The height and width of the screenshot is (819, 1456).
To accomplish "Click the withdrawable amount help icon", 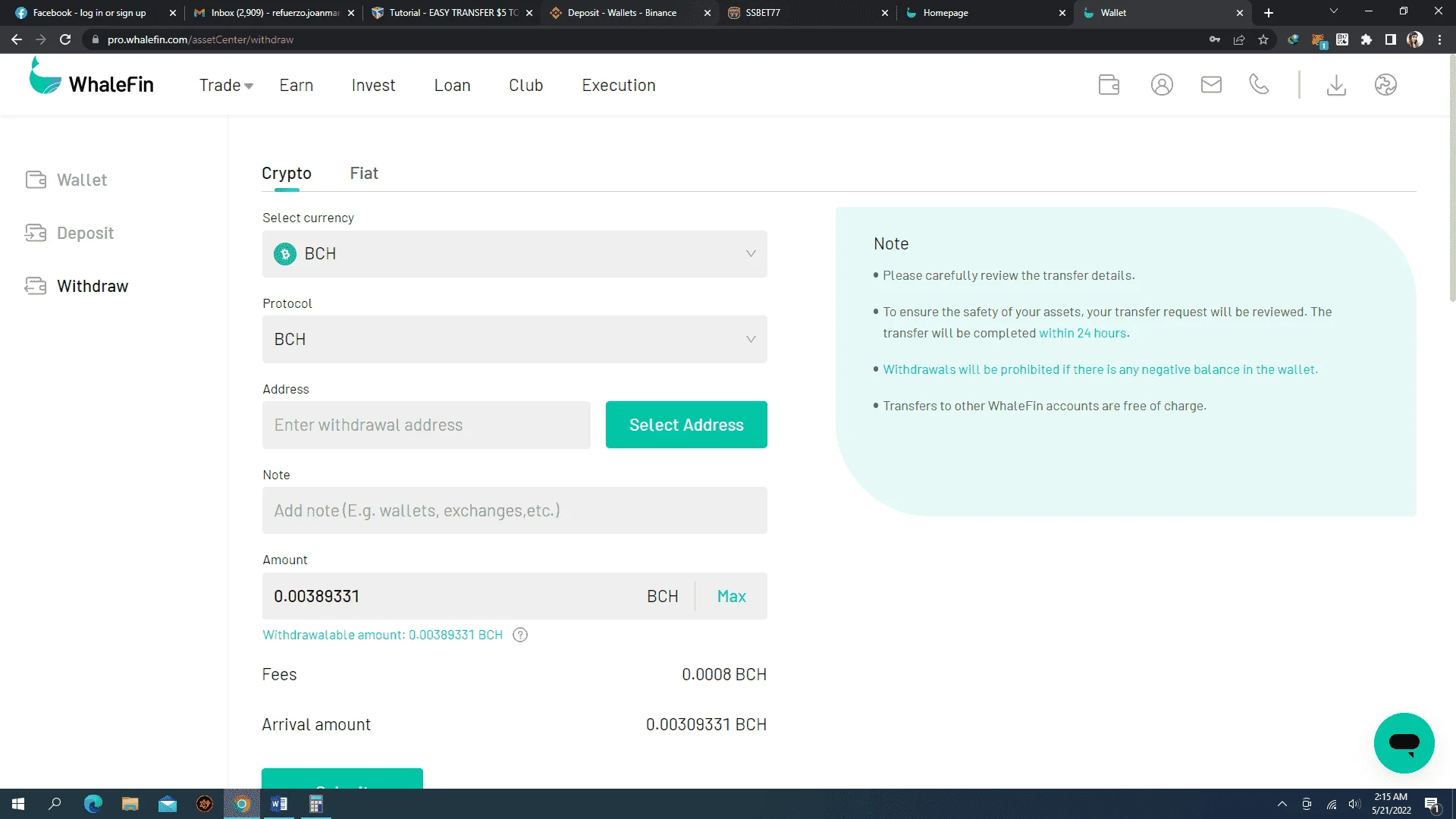I will tap(520, 635).
